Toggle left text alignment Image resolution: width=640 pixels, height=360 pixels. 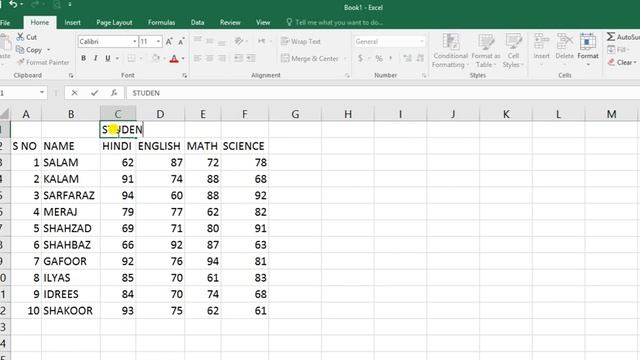[x=198, y=58]
